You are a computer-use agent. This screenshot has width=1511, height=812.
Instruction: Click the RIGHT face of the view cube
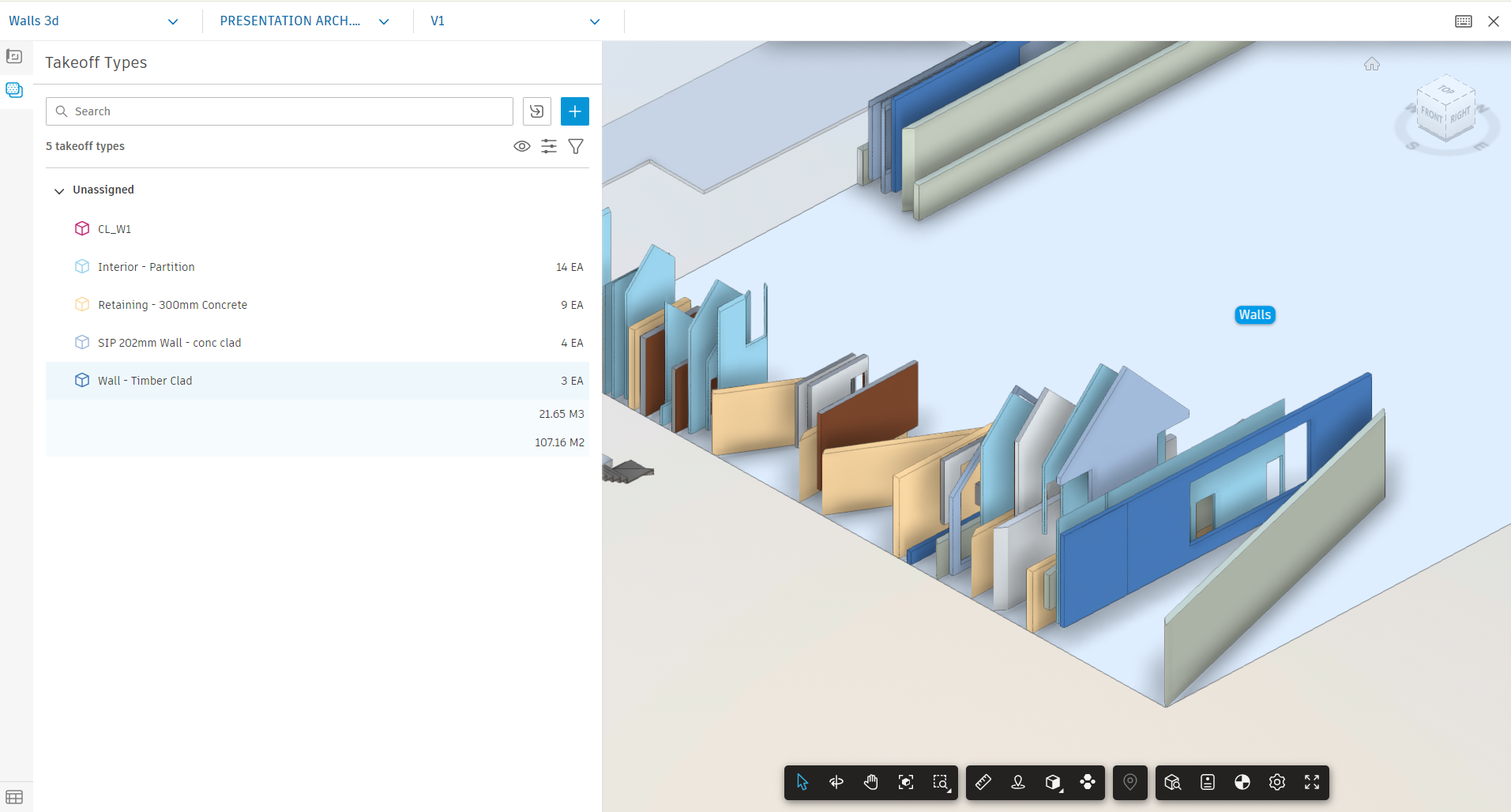click(x=1460, y=115)
